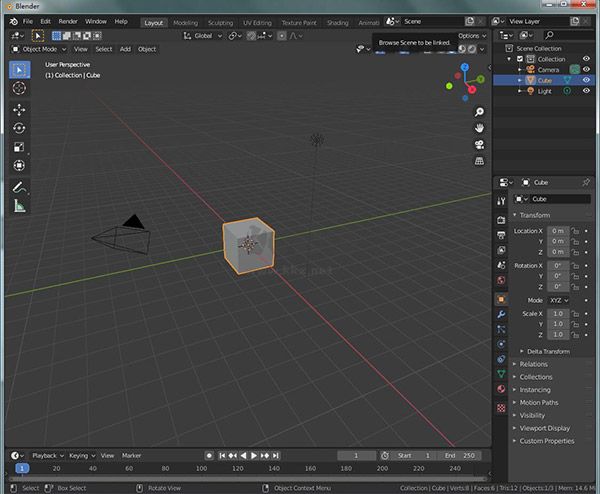Click the zoom magnifier icon in viewport
The width and height of the screenshot is (600, 494).
(x=480, y=110)
